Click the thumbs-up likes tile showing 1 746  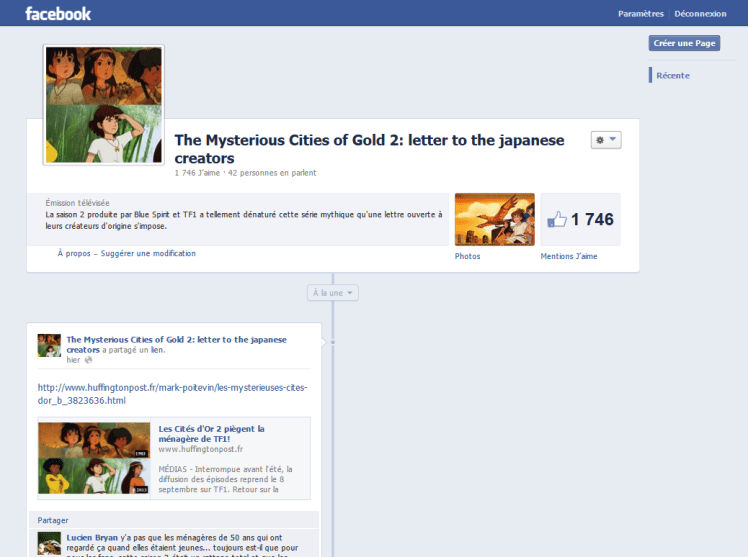click(x=580, y=219)
